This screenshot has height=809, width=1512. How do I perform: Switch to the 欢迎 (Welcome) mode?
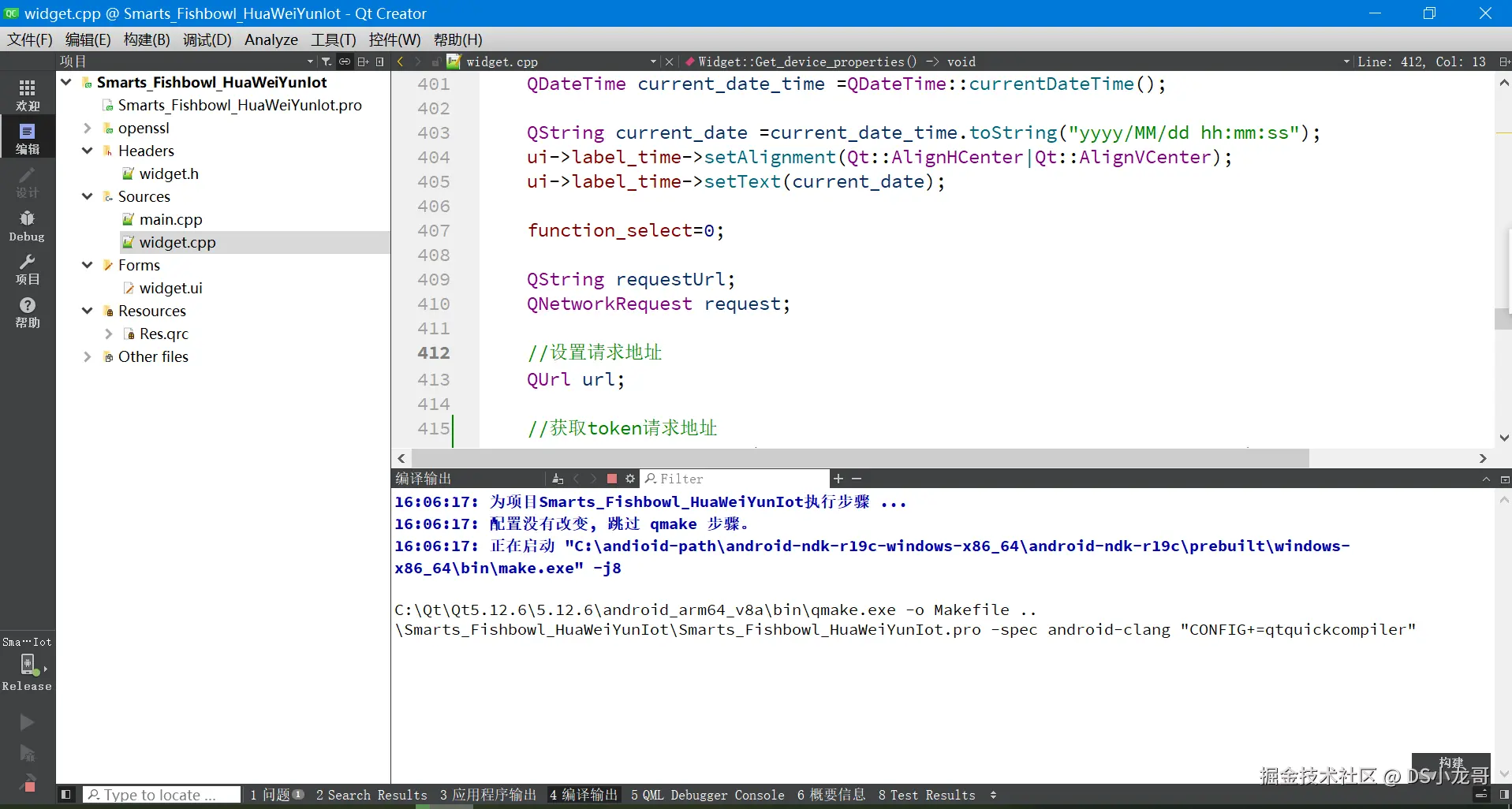click(28, 95)
